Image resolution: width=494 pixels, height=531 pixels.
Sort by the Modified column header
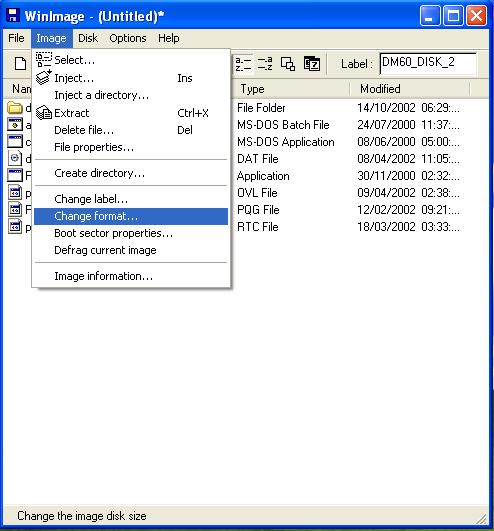(x=409, y=89)
